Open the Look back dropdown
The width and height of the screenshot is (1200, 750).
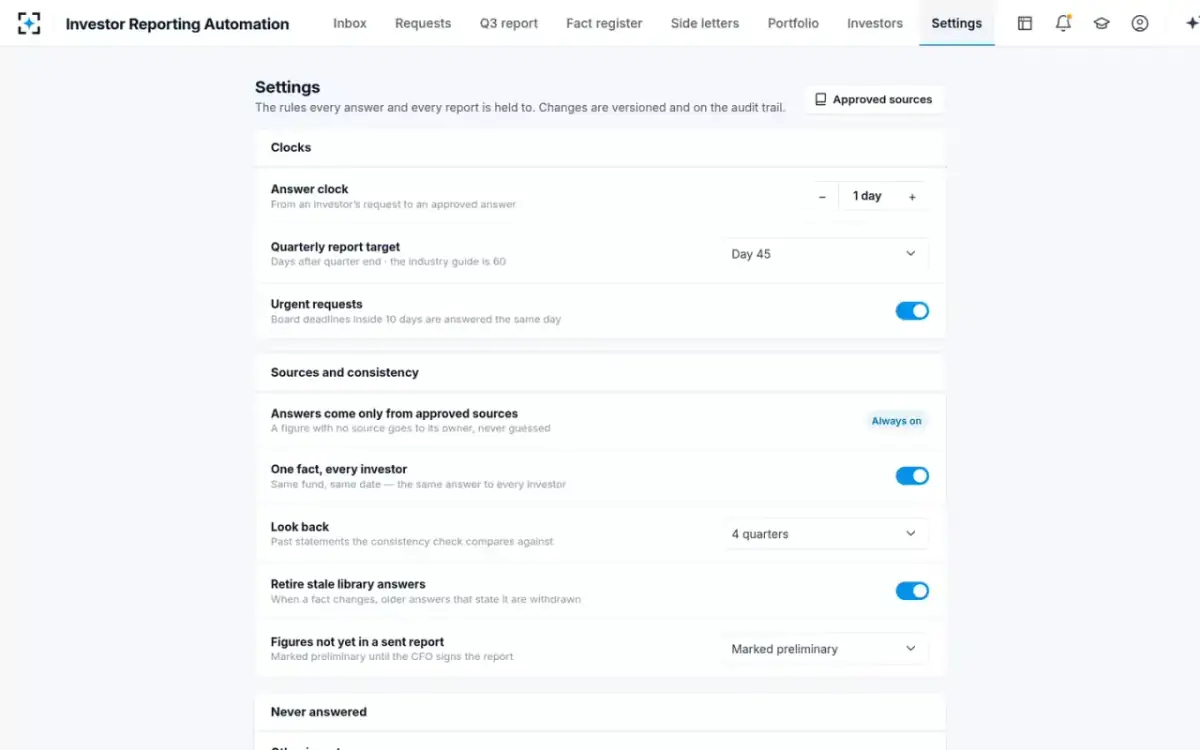[x=824, y=534]
